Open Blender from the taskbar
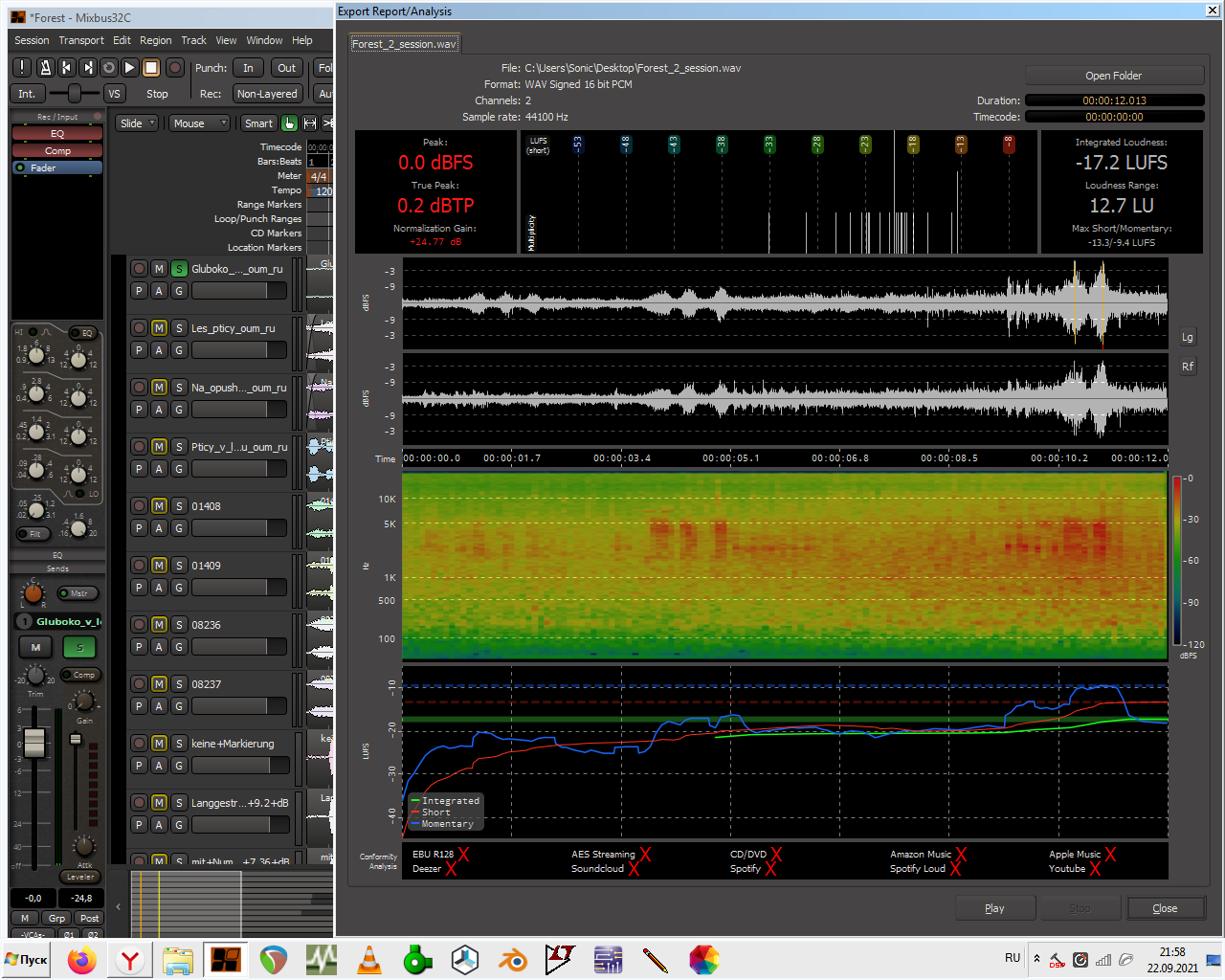This screenshot has height=980, width=1225. pos(513,960)
